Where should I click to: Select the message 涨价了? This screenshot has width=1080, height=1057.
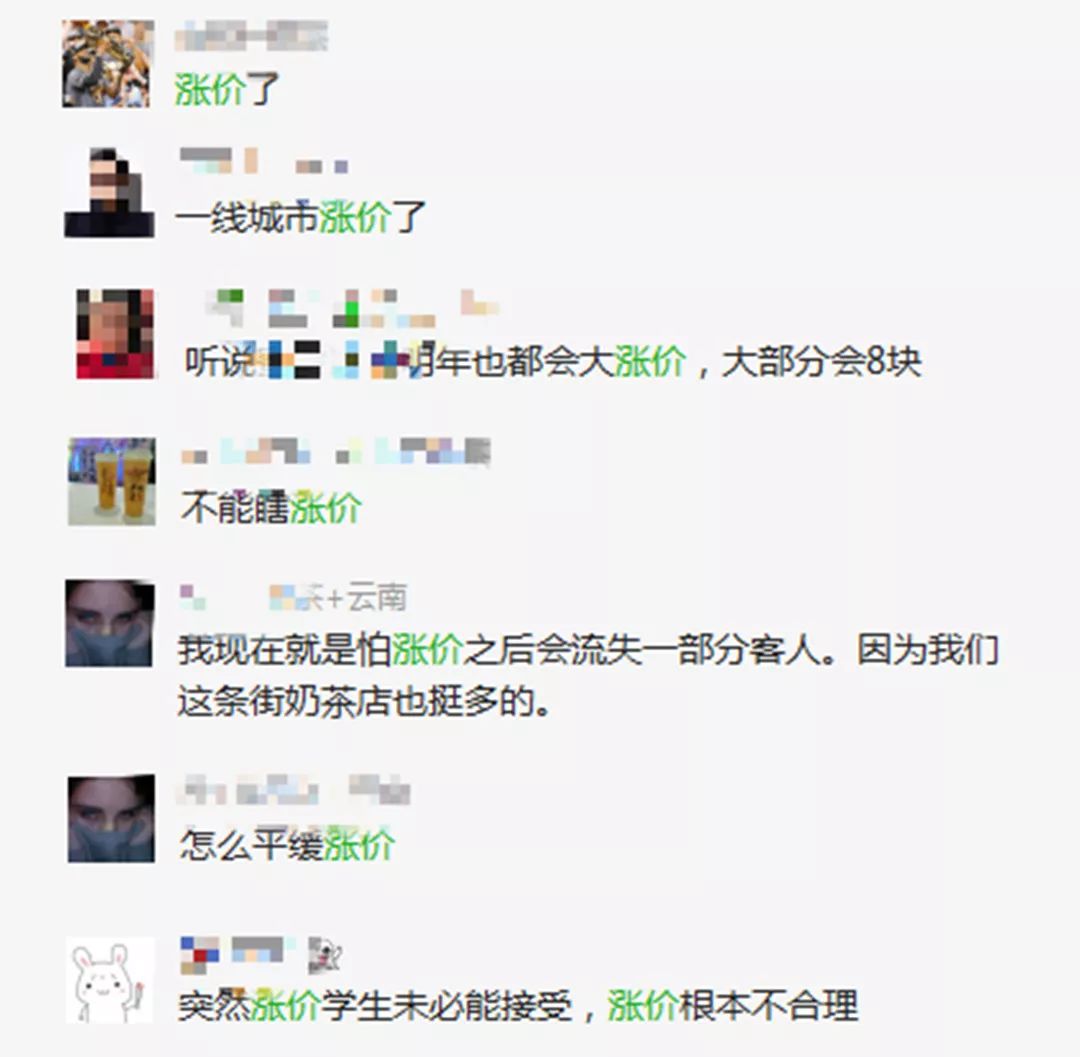click(227, 90)
